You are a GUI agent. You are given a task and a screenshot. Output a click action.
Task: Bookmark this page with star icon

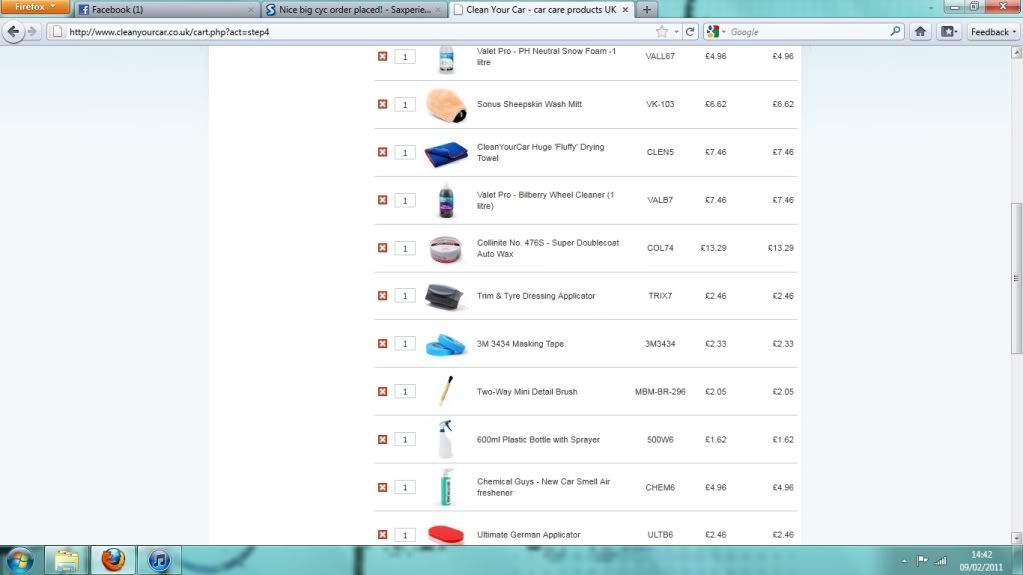click(662, 31)
